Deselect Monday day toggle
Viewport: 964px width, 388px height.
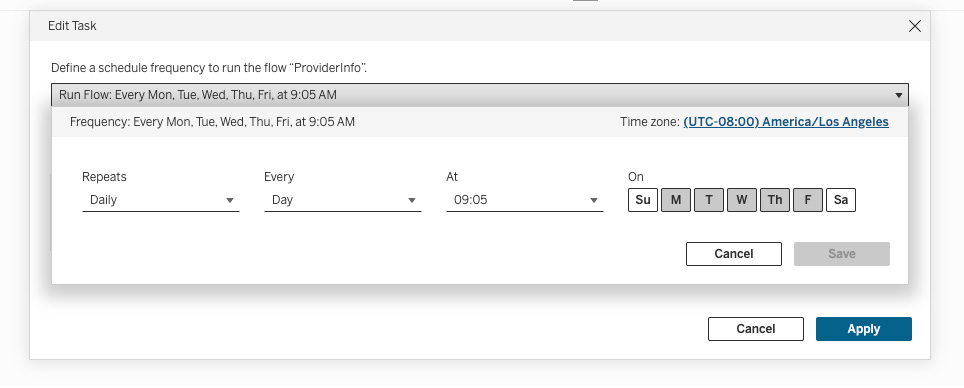[676, 200]
